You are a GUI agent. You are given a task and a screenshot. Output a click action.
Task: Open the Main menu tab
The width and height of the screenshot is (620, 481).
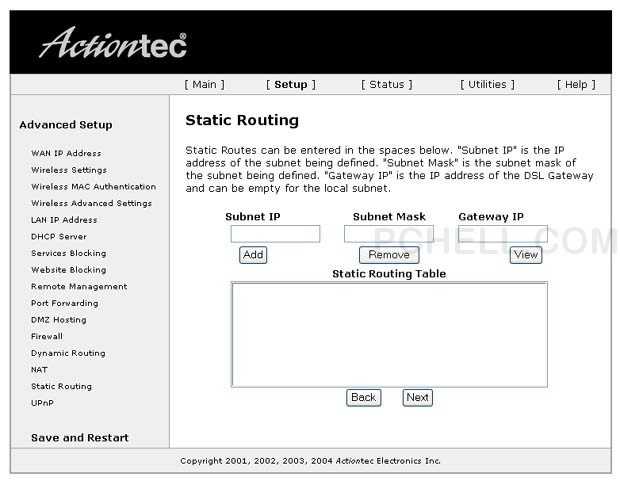pos(204,85)
